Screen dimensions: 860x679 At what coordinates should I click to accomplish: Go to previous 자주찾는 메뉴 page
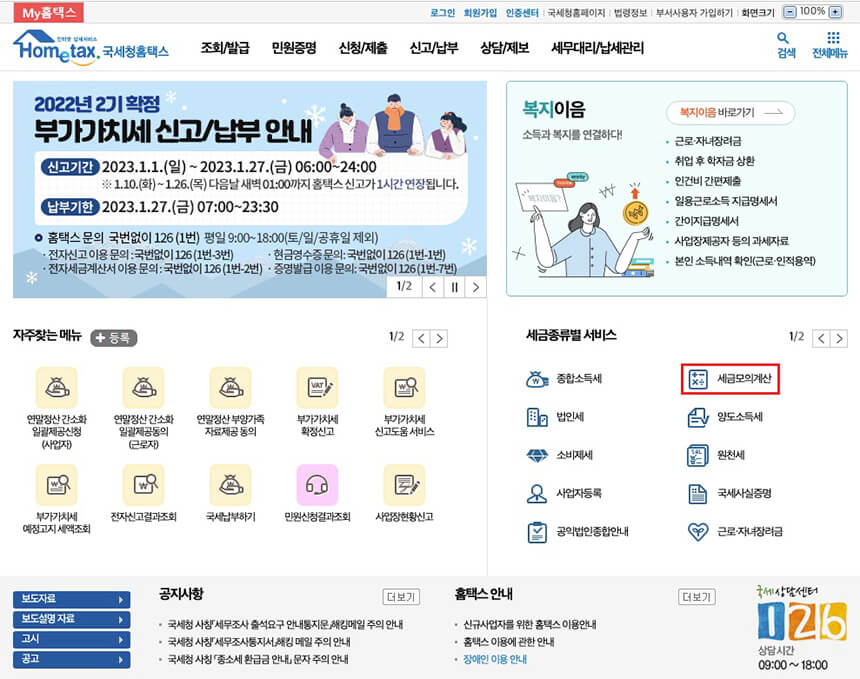pyautogui.click(x=421, y=337)
